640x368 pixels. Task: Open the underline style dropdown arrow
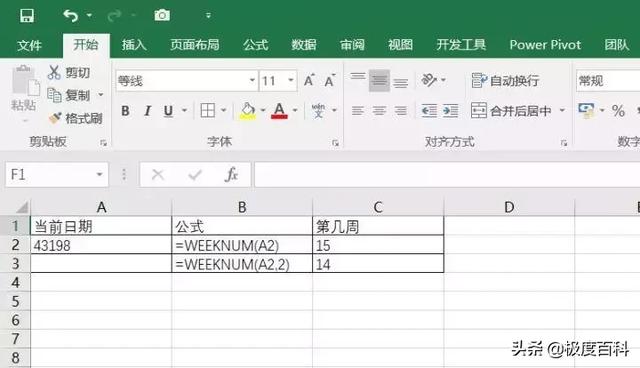pos(184,111)
